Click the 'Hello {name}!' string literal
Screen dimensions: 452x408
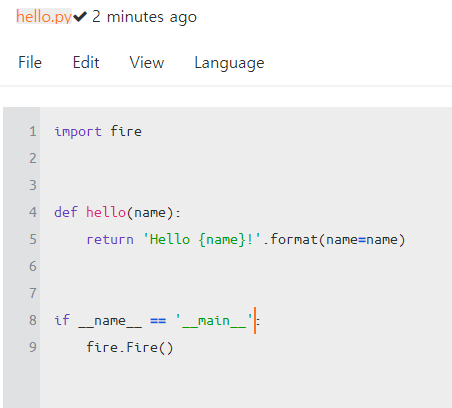tap(202, 240)
